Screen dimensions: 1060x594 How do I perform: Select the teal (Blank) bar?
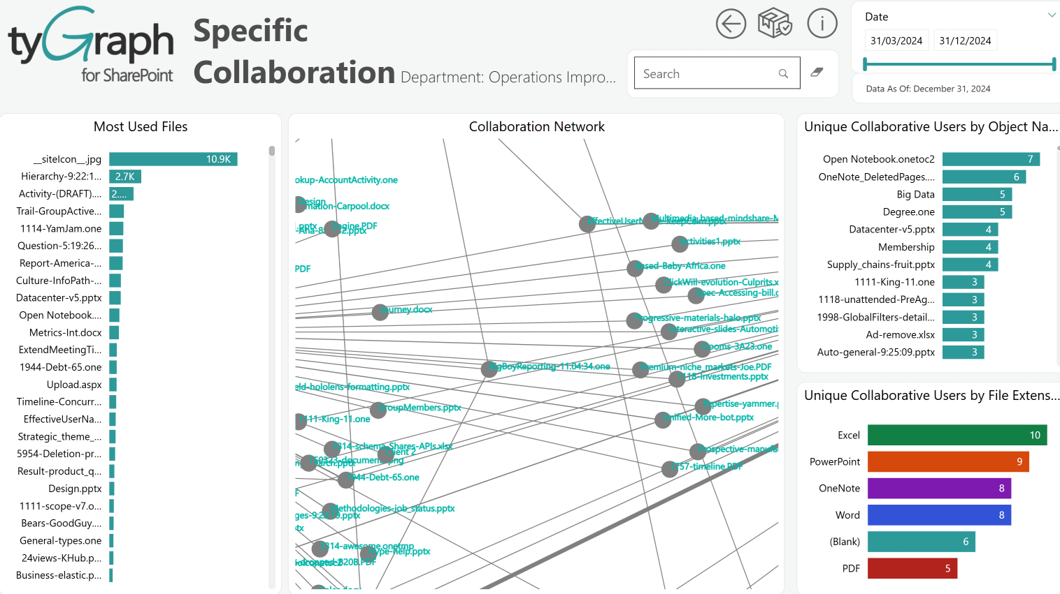click(x=921, y=541)
